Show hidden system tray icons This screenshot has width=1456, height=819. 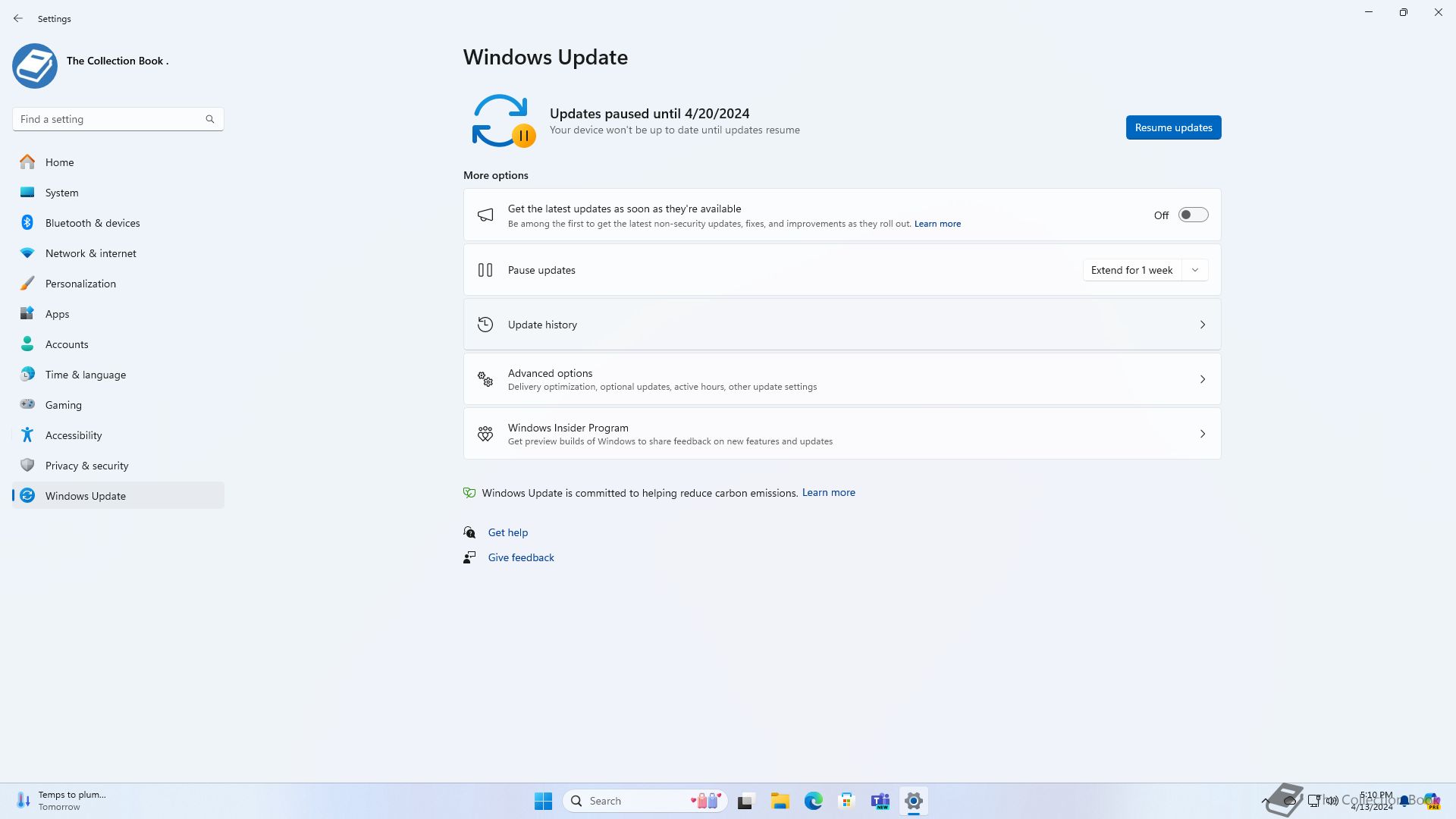click(x=1265, y=801)
